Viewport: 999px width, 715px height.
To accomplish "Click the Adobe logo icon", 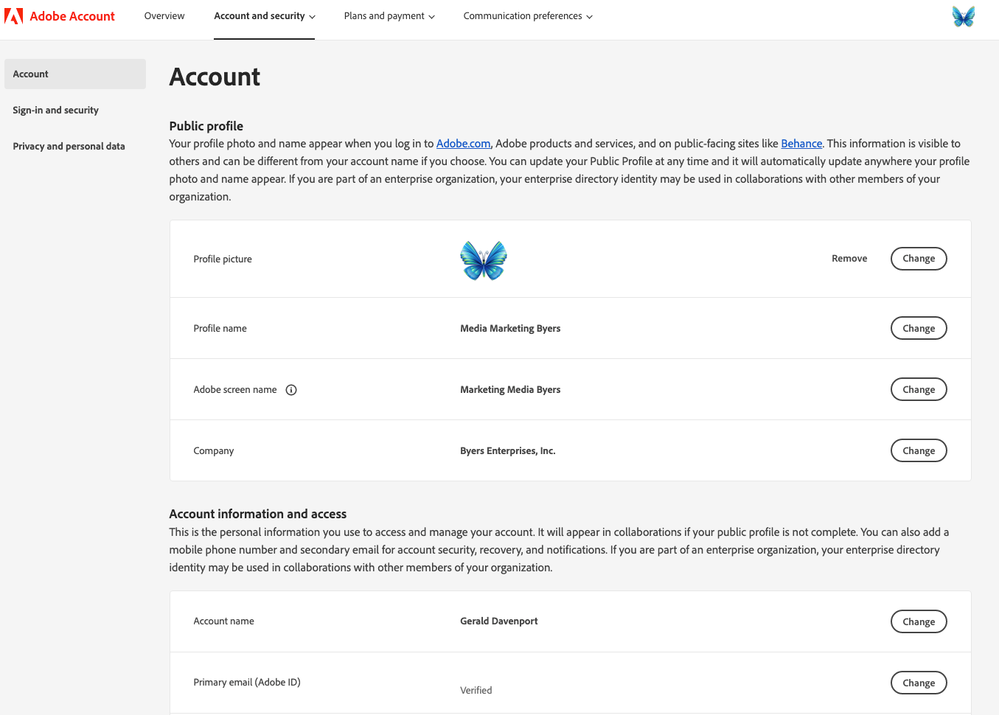I will point(13,16).
